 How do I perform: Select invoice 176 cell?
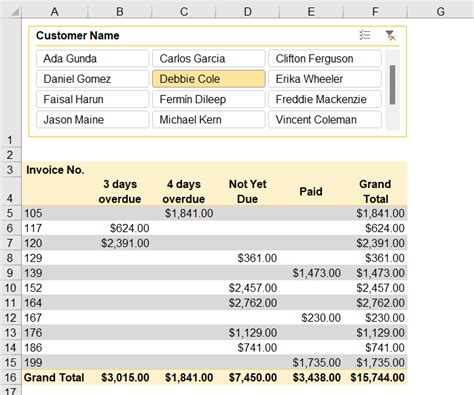pos(55,333)
